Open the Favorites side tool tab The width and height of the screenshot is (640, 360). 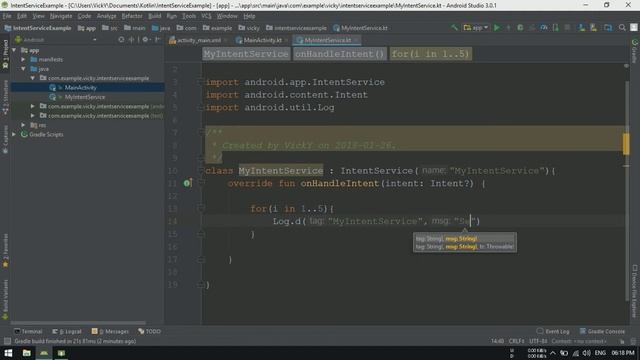coord(5,251)
